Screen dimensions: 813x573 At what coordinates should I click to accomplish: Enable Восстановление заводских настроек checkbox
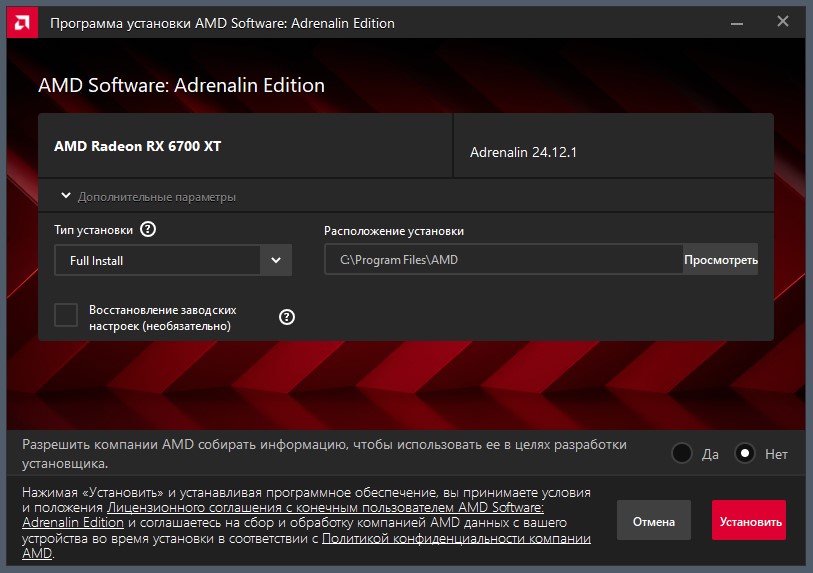pyautogui.click(x=66, y=315)
